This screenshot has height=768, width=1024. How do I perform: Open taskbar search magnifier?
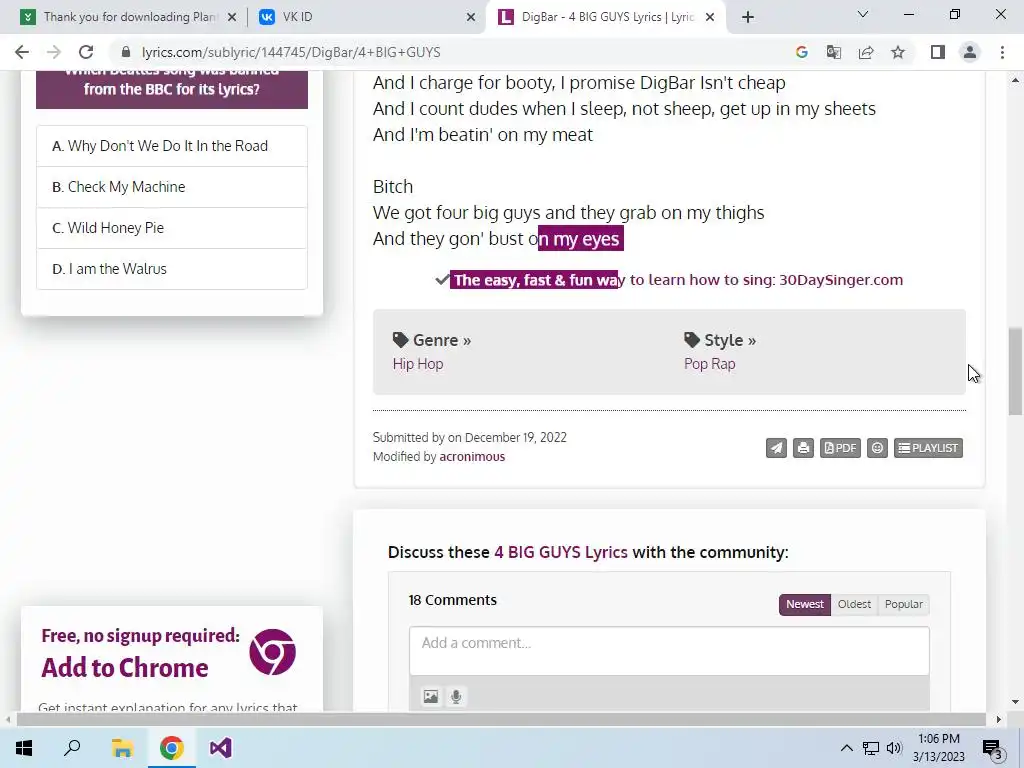(x=72, y=748)
